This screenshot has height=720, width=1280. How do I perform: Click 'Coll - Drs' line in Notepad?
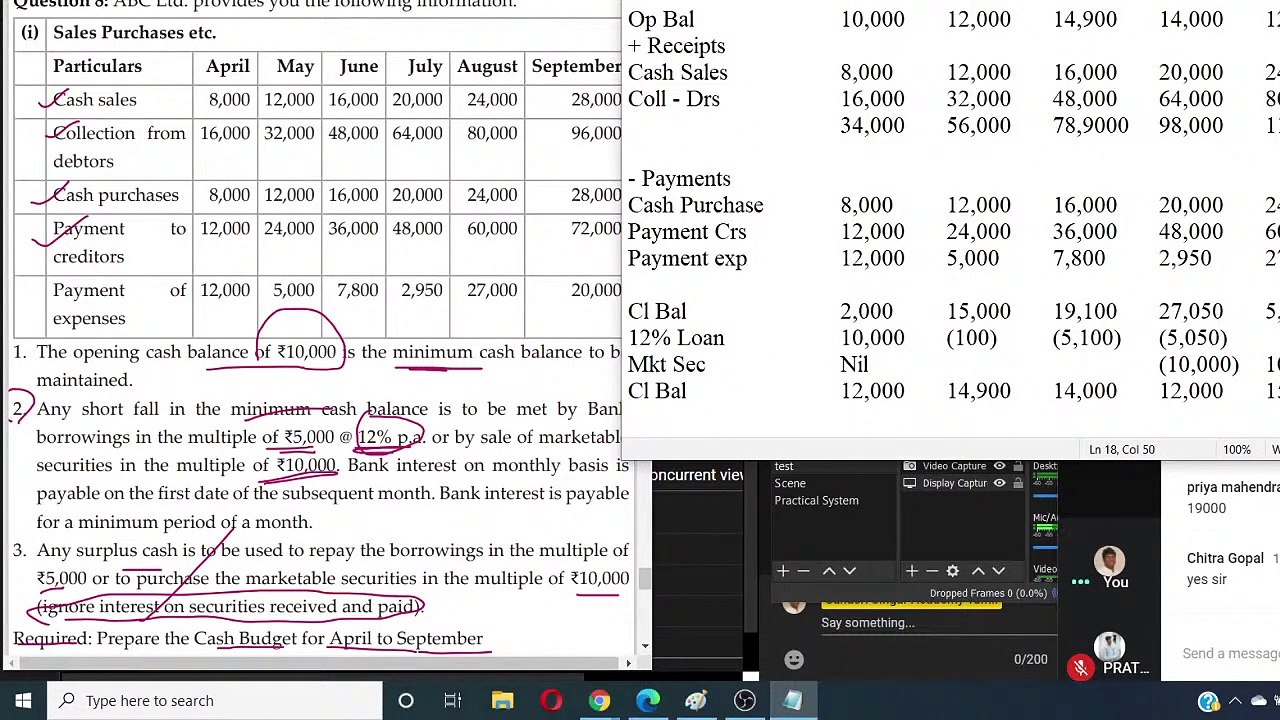674,99
